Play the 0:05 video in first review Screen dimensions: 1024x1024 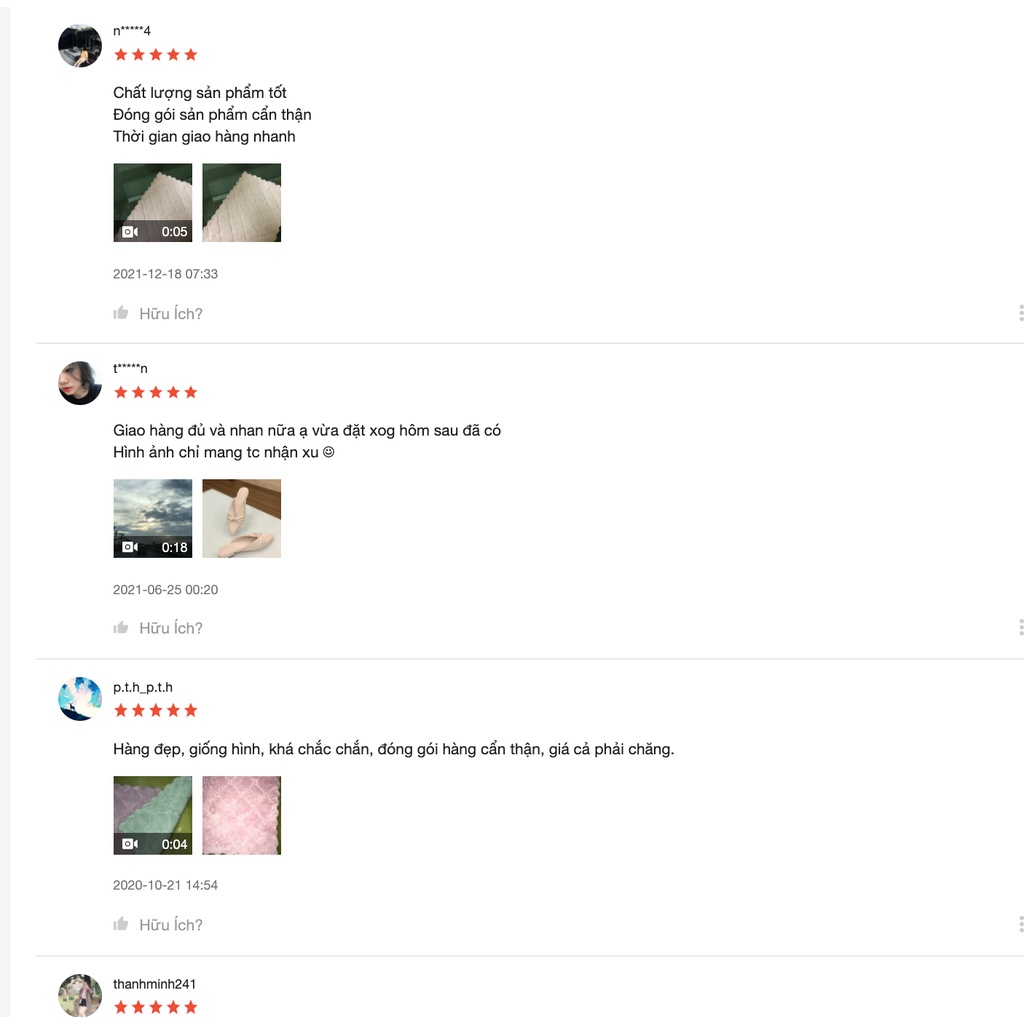pyautogui.click(x=153, y=202)
